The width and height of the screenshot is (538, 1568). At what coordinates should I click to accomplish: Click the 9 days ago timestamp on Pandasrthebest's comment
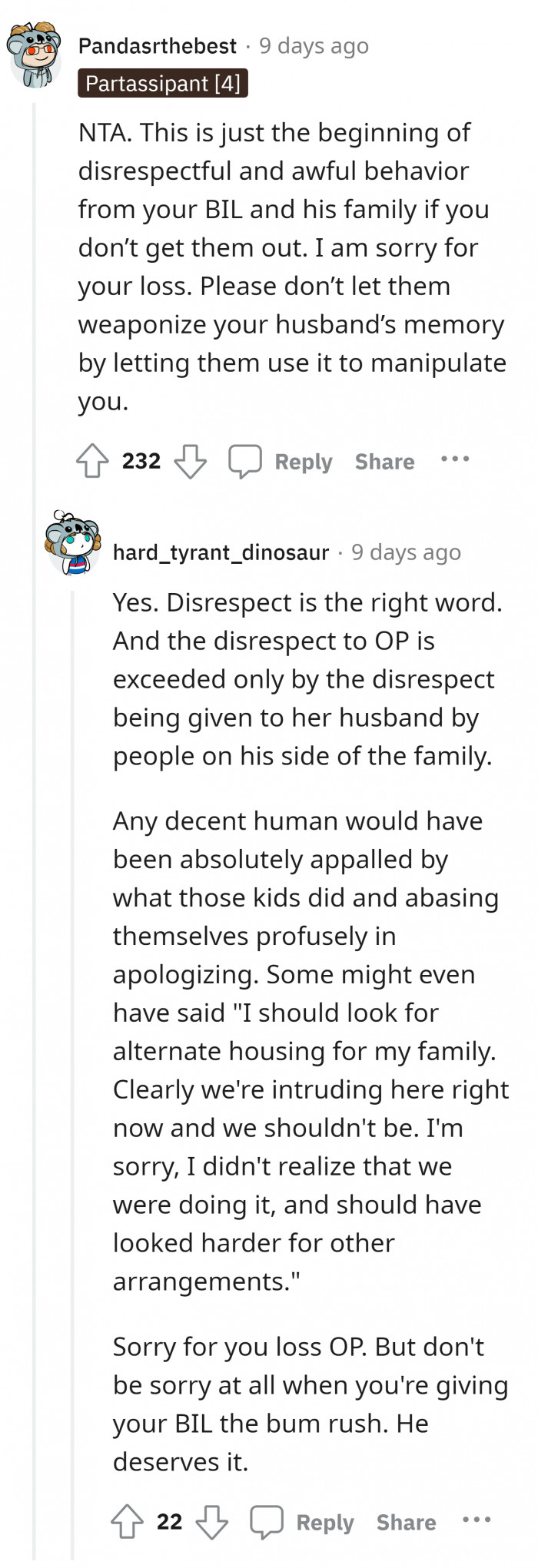pos(314,46)
